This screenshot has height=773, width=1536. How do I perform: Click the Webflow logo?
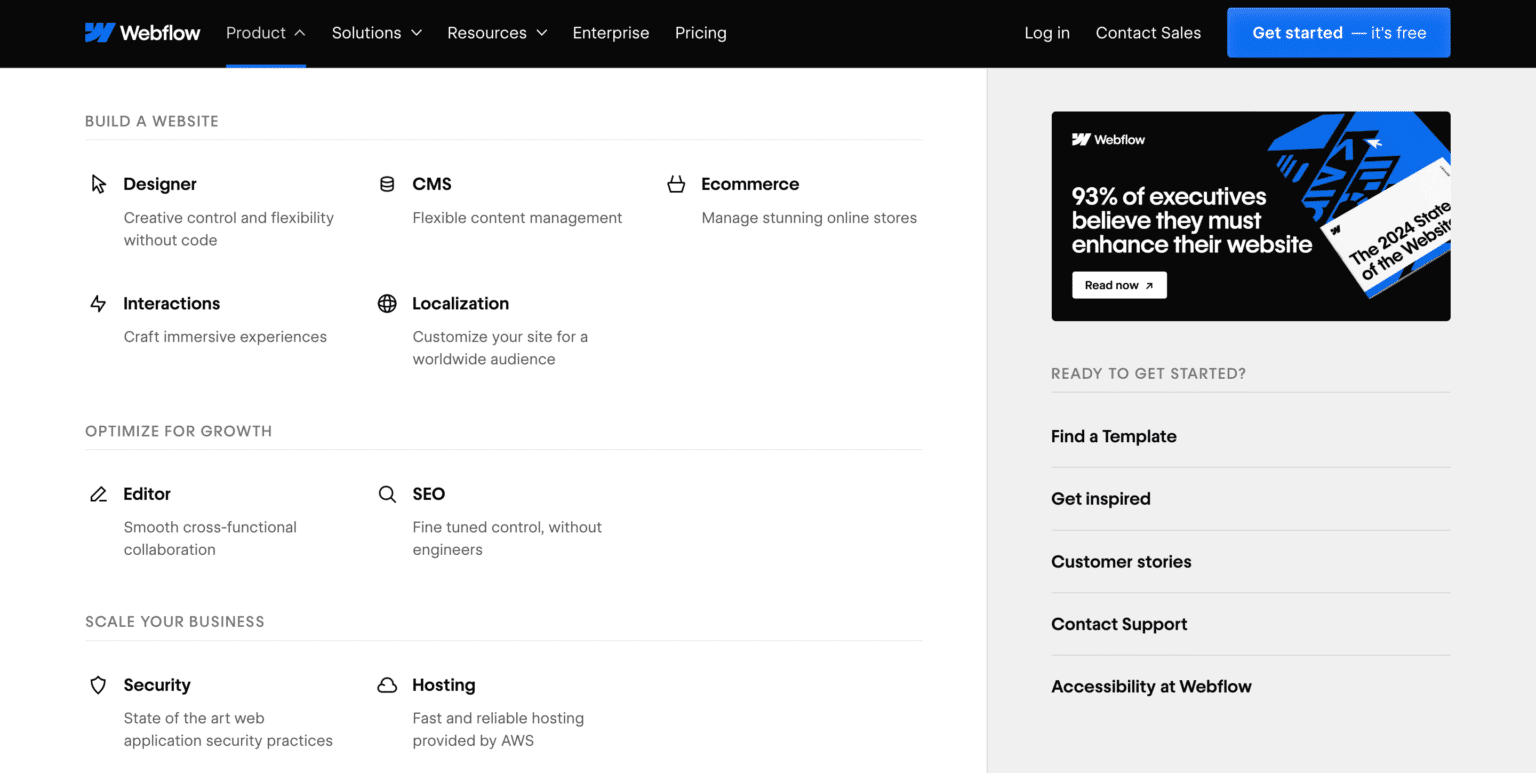coord(142,32)
